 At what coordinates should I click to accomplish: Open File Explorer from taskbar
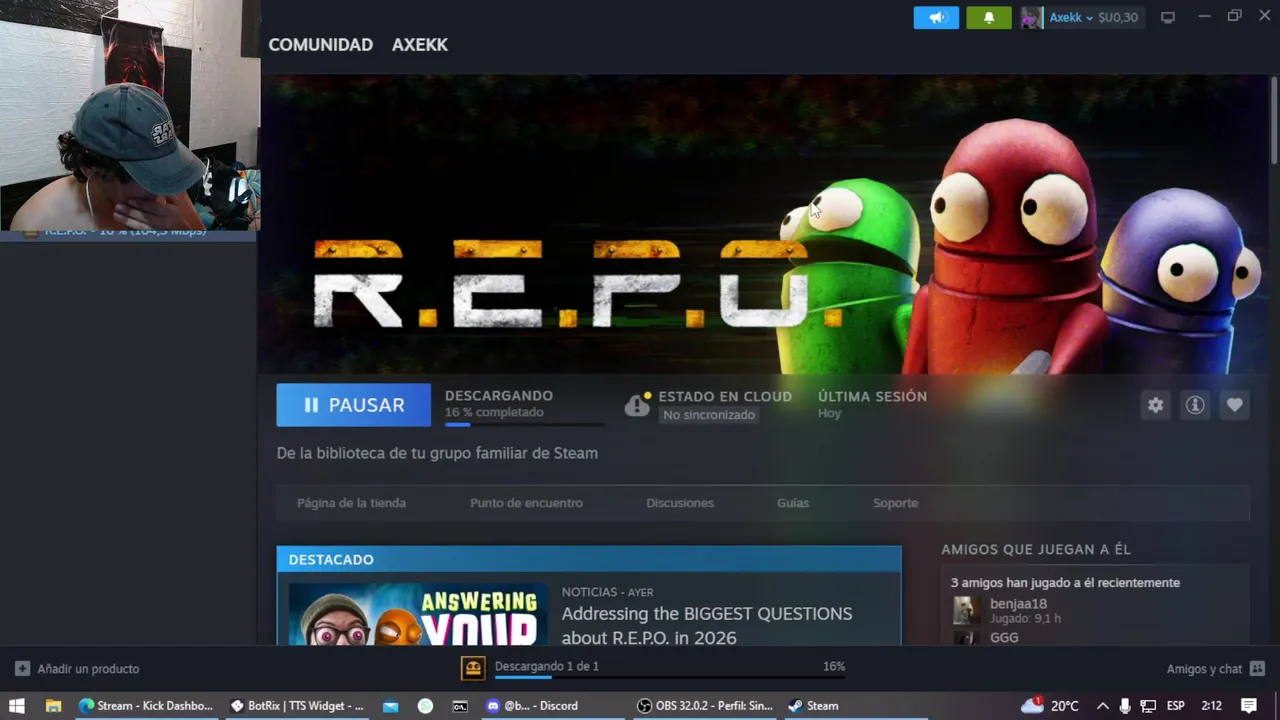pos(53,706)
